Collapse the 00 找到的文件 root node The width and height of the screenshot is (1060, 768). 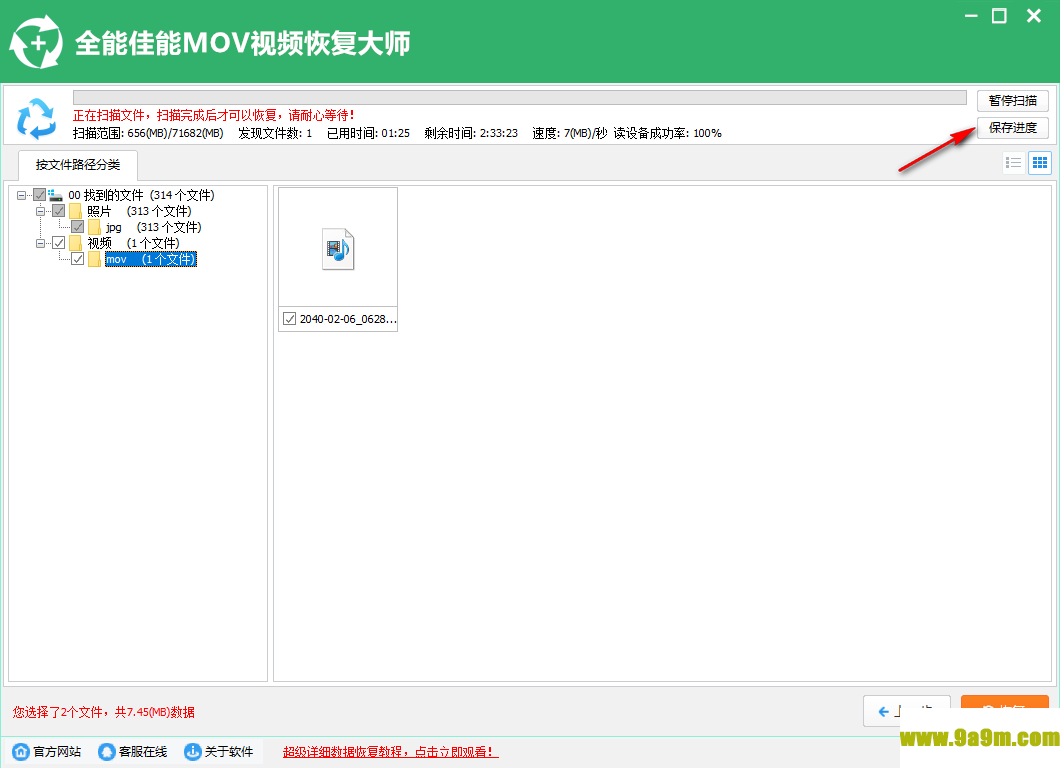(x=22, y=195)
